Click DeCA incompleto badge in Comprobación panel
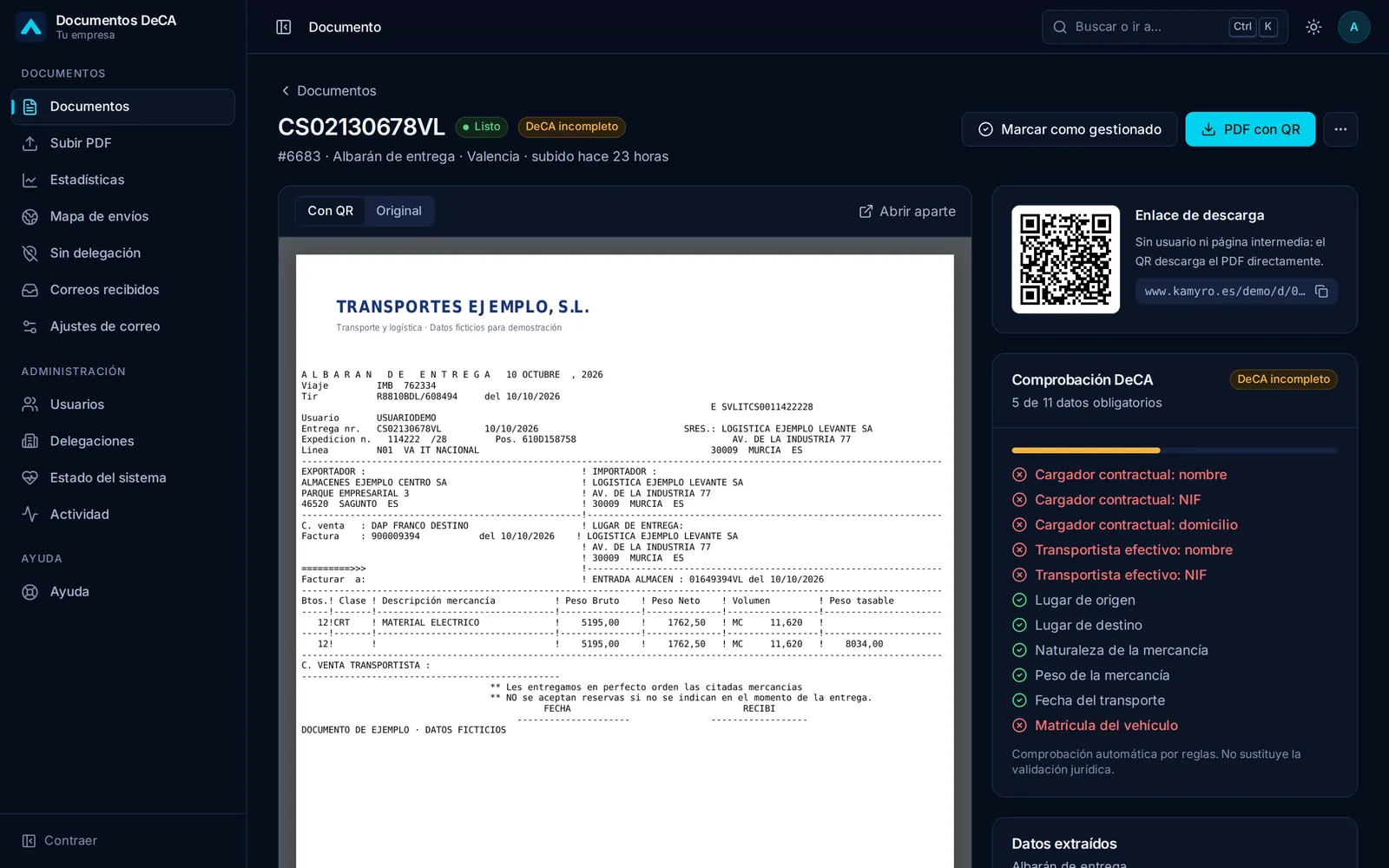 (1283, 379)
